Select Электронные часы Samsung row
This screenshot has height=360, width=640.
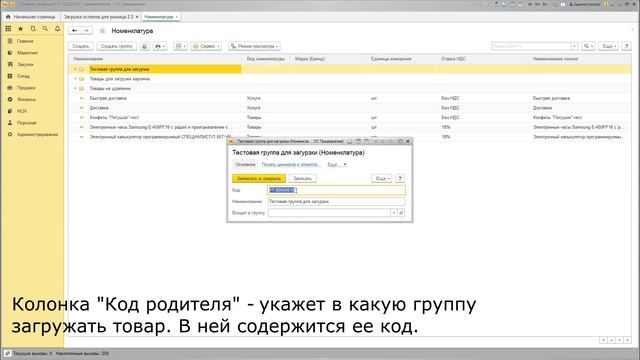pyautogui.click(x=350, y=127)
